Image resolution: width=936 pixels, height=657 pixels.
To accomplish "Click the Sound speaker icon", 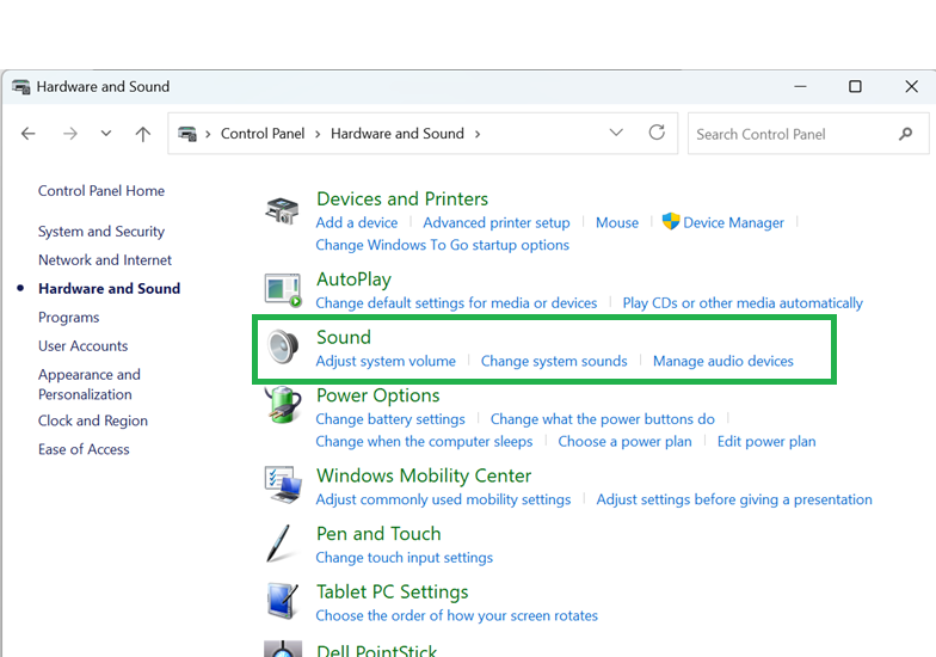I will pyautogui.click(x=283, y=346).
